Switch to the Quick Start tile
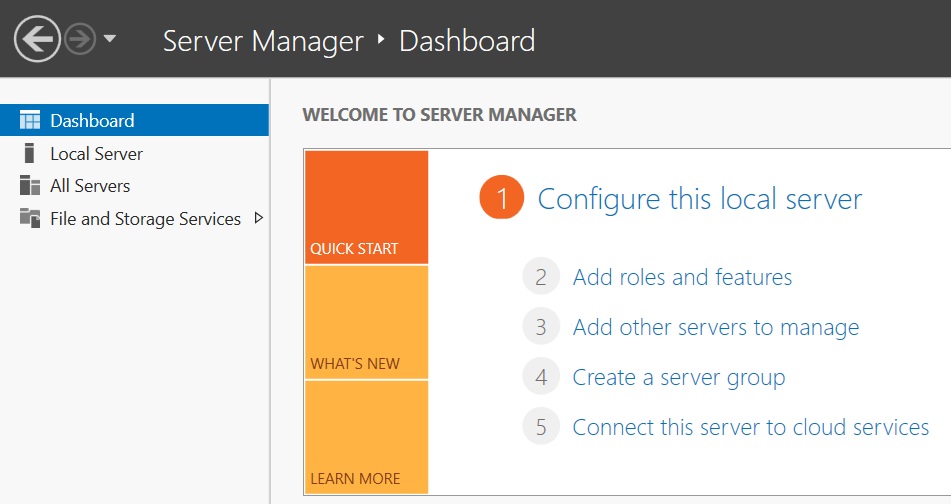The width and height of the screenshot is (951, 504). coord(366,208)
